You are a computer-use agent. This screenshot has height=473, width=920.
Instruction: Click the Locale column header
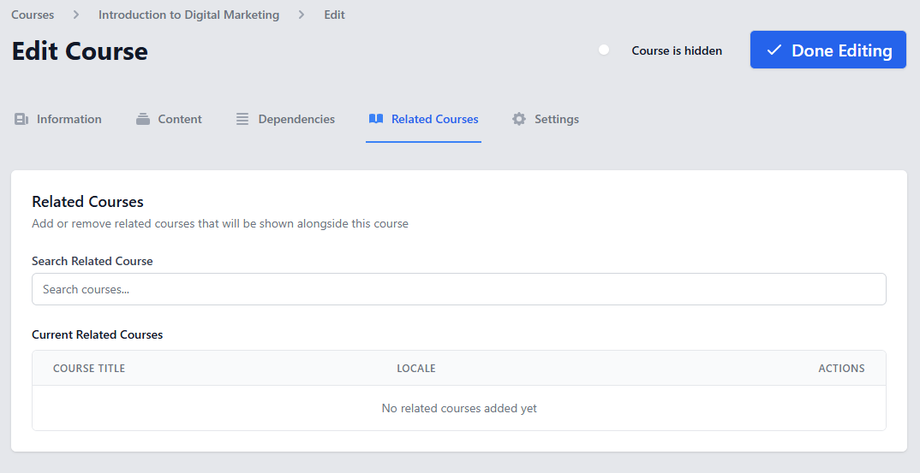pyautogui.click(x=416, y=368)
